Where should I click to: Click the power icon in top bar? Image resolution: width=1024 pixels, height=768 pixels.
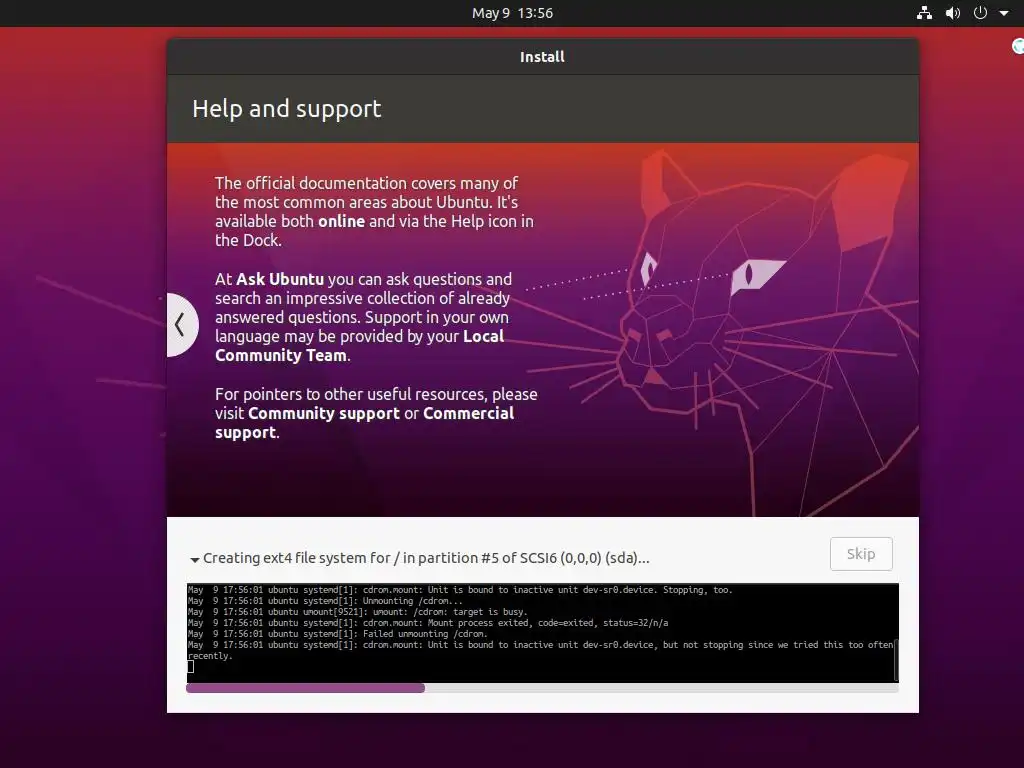[x=980, y=13]
